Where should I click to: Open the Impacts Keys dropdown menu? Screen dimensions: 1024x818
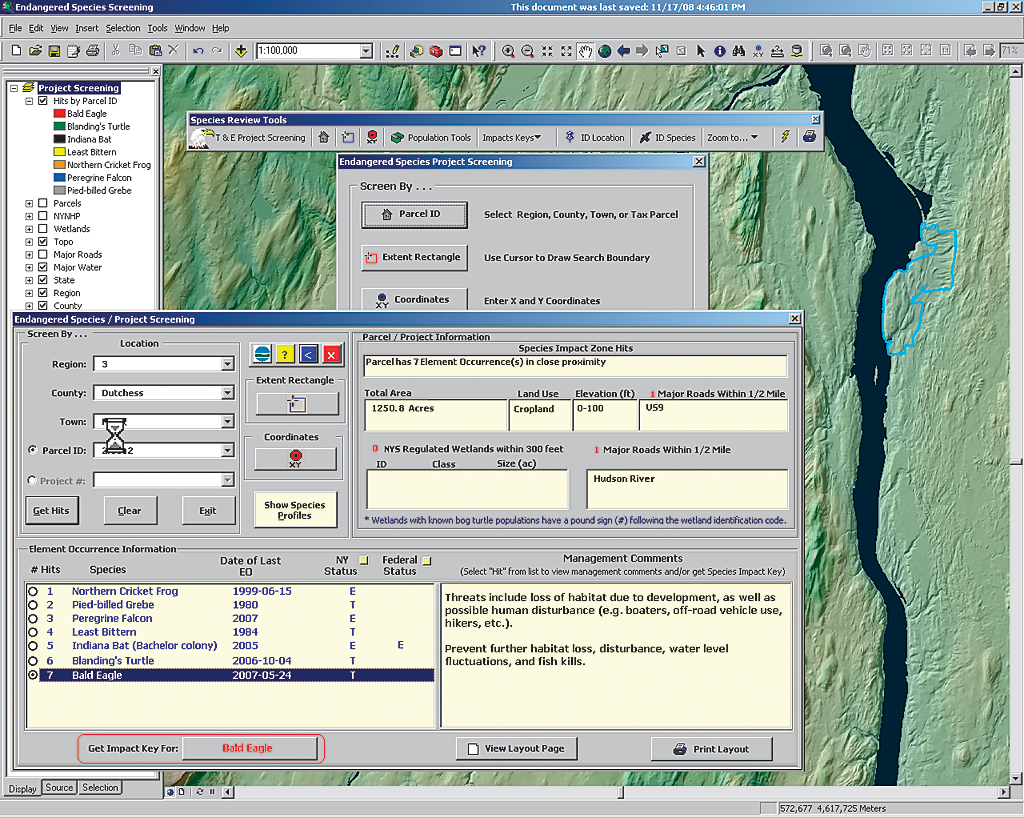point(511,138)
